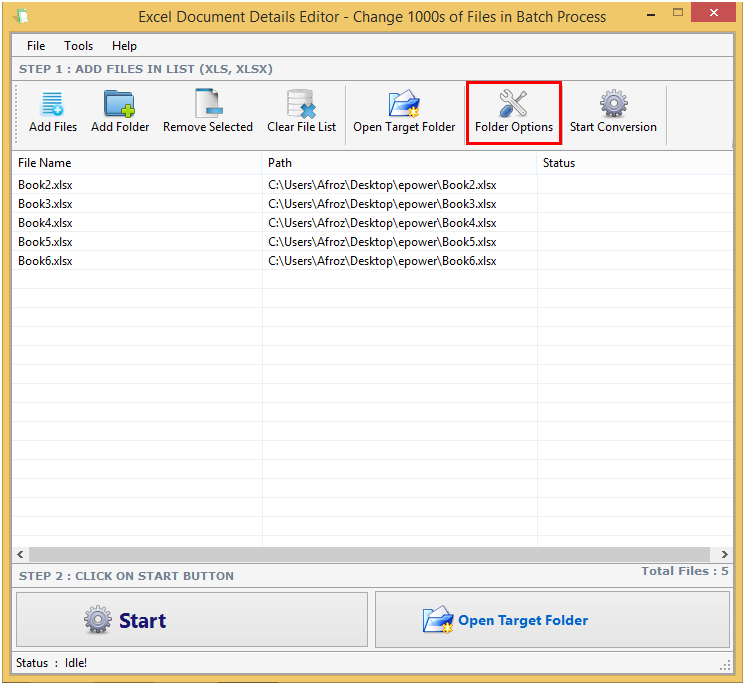Select the Book2.xlsx file row
Screen dimensions: 745x685
tap(372, 185)
